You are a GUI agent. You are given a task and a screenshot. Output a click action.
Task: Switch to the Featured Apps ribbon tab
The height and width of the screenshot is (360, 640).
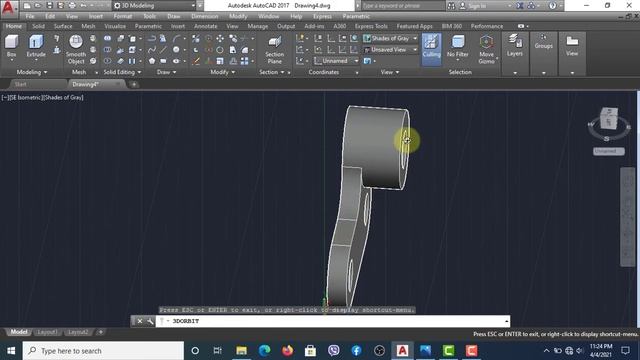pos(414,26)
